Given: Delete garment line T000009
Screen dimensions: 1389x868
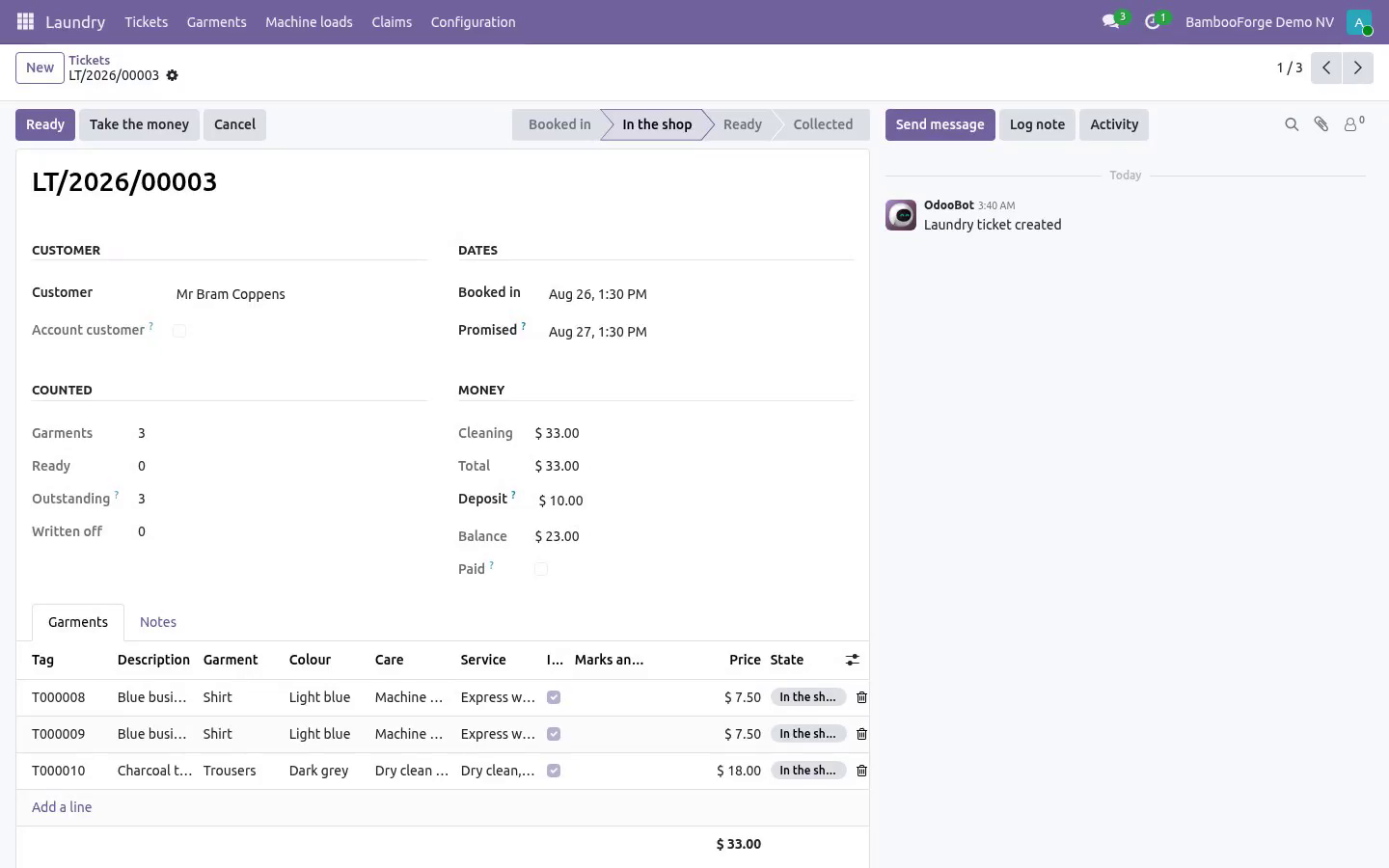Looking at the screenshot, I should pyautogui.click(x=862, y=734).
